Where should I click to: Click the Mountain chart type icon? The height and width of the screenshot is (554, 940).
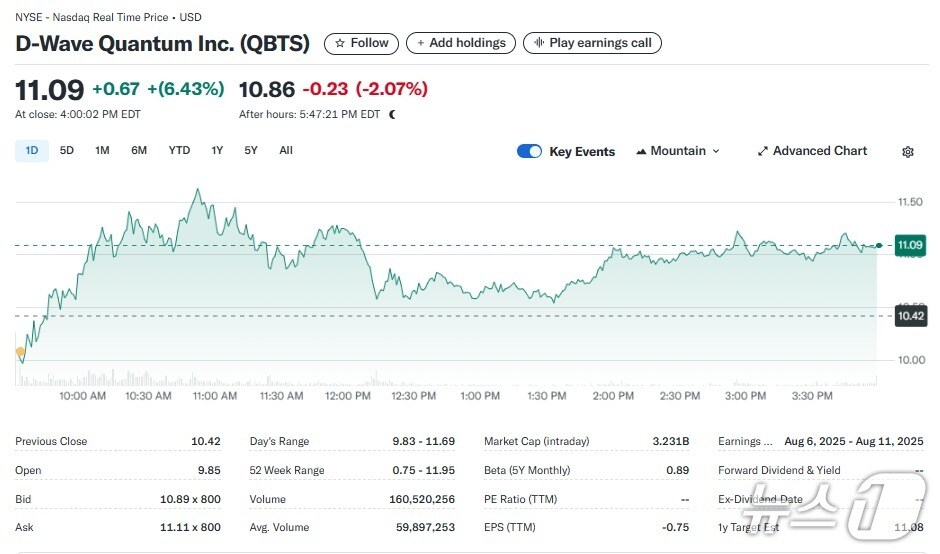pos(641,151)
